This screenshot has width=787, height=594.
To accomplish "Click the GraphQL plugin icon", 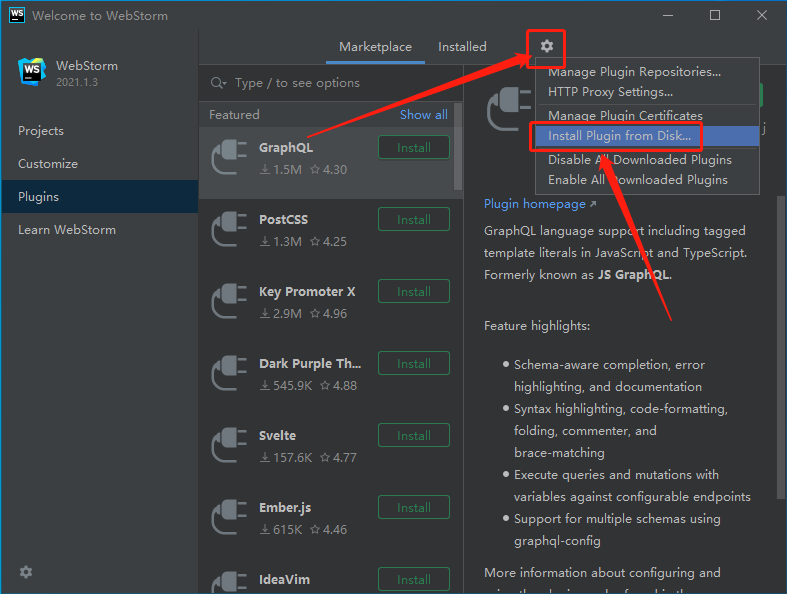I will point(229,157).
